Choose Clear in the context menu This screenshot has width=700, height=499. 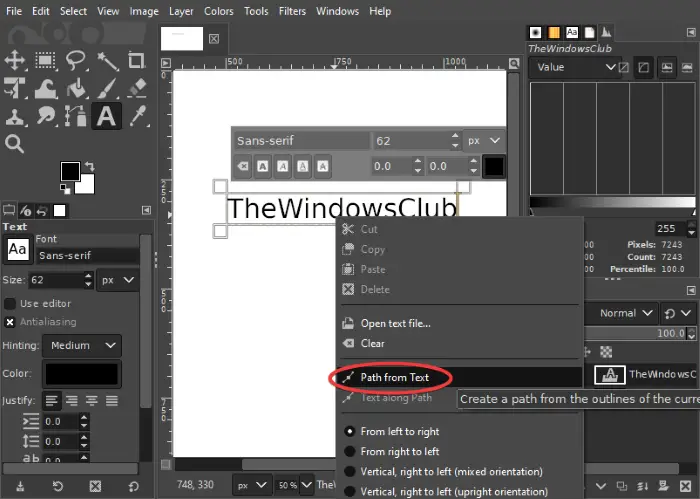point(460,344)
